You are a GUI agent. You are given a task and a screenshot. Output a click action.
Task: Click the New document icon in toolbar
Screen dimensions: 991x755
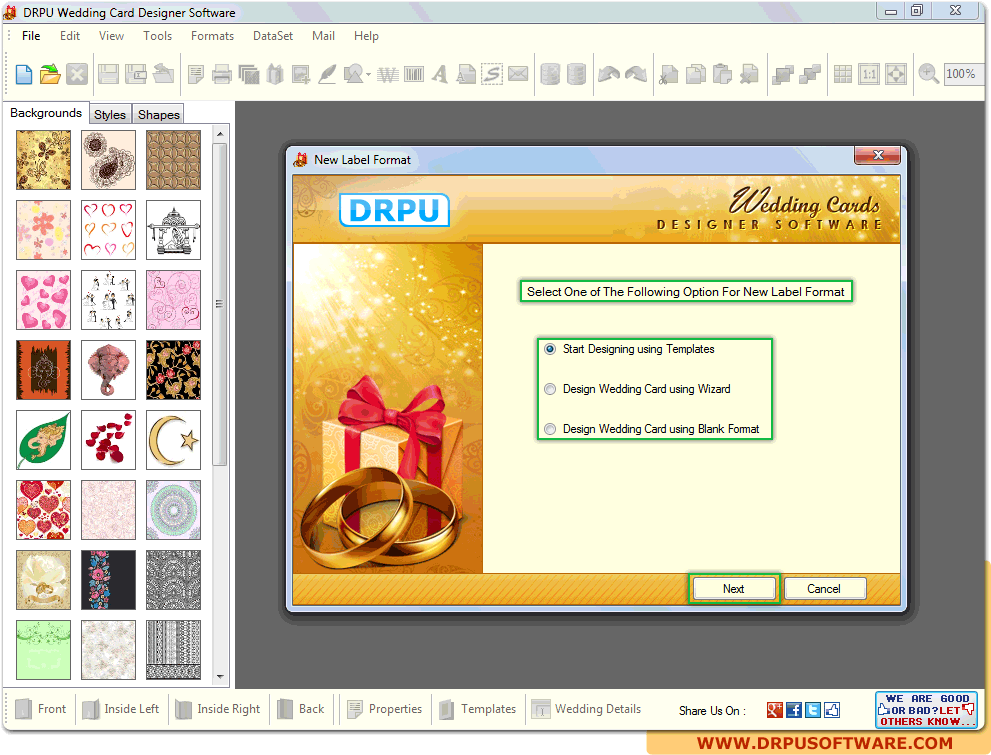click(x=24, y=74)
